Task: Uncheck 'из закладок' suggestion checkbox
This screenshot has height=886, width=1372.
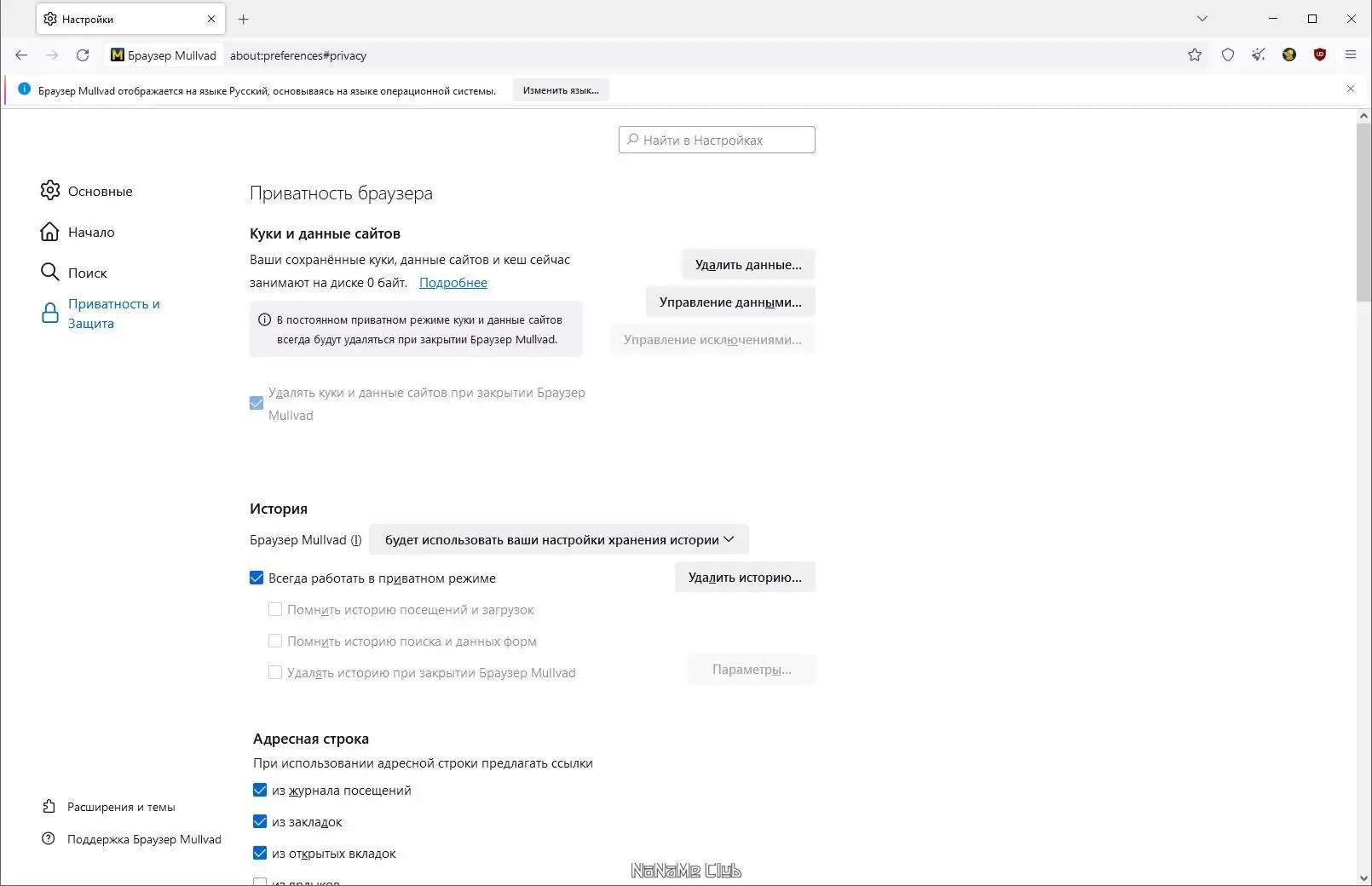Action: 260,822
